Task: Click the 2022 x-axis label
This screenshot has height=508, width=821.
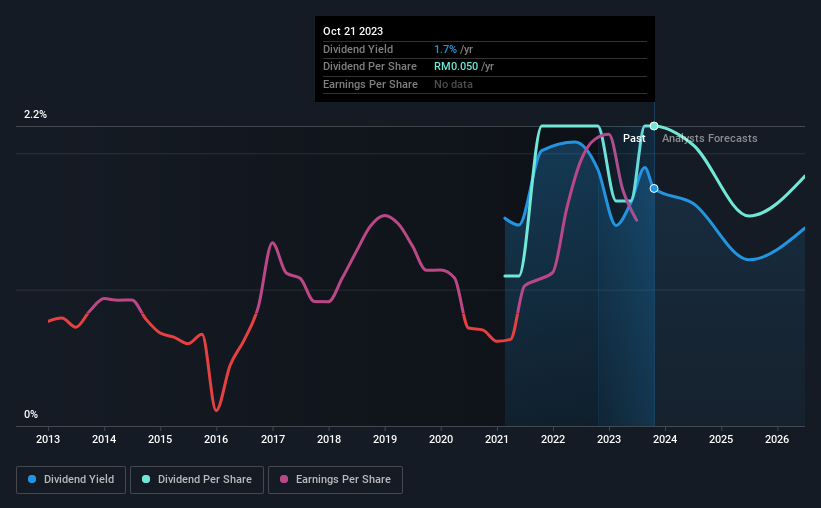Action: point(553,439)
